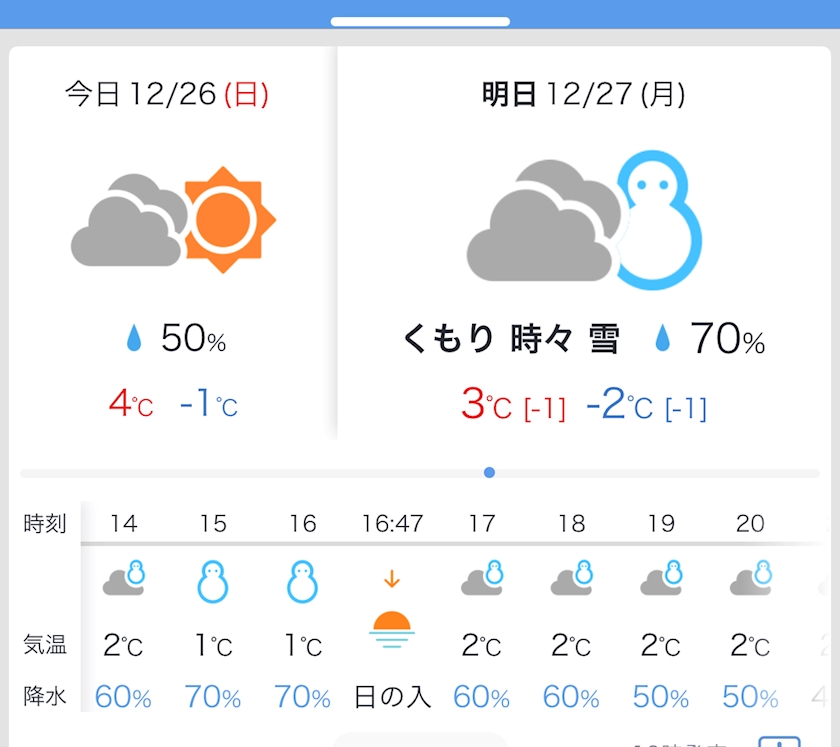Tap tomorrow's 70% raindrop icon
Image resolution: width=840 pixels, height=747 pixels.
(x=662, y=340)
